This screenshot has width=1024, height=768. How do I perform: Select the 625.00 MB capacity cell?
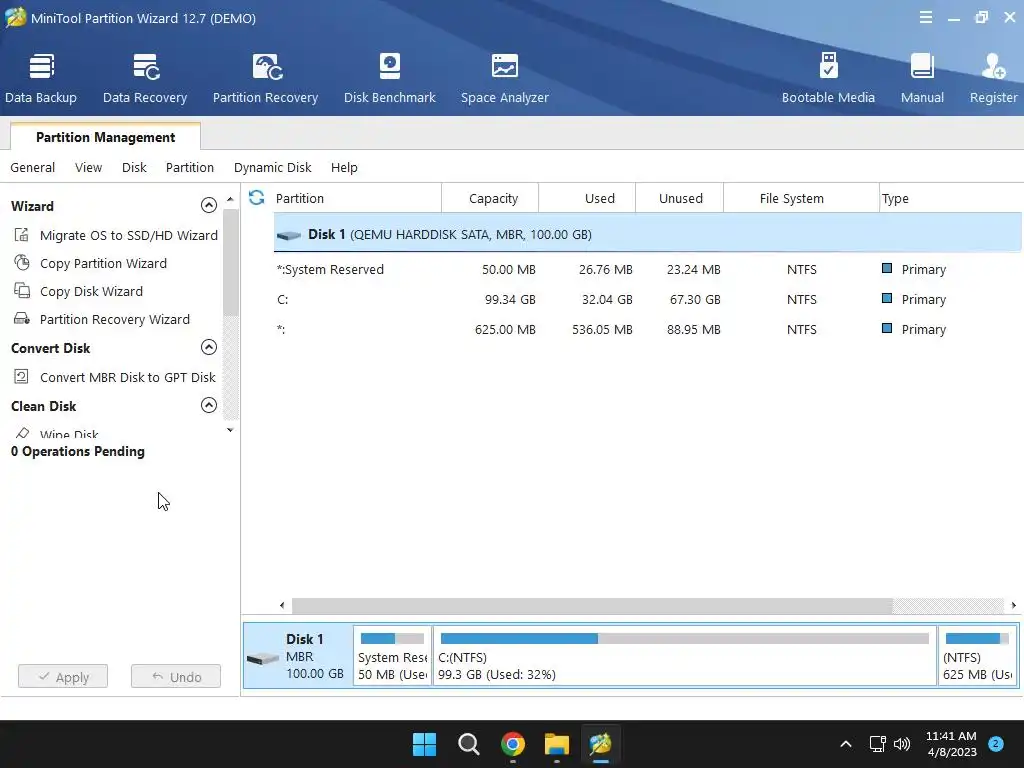[x=505, y=329]
